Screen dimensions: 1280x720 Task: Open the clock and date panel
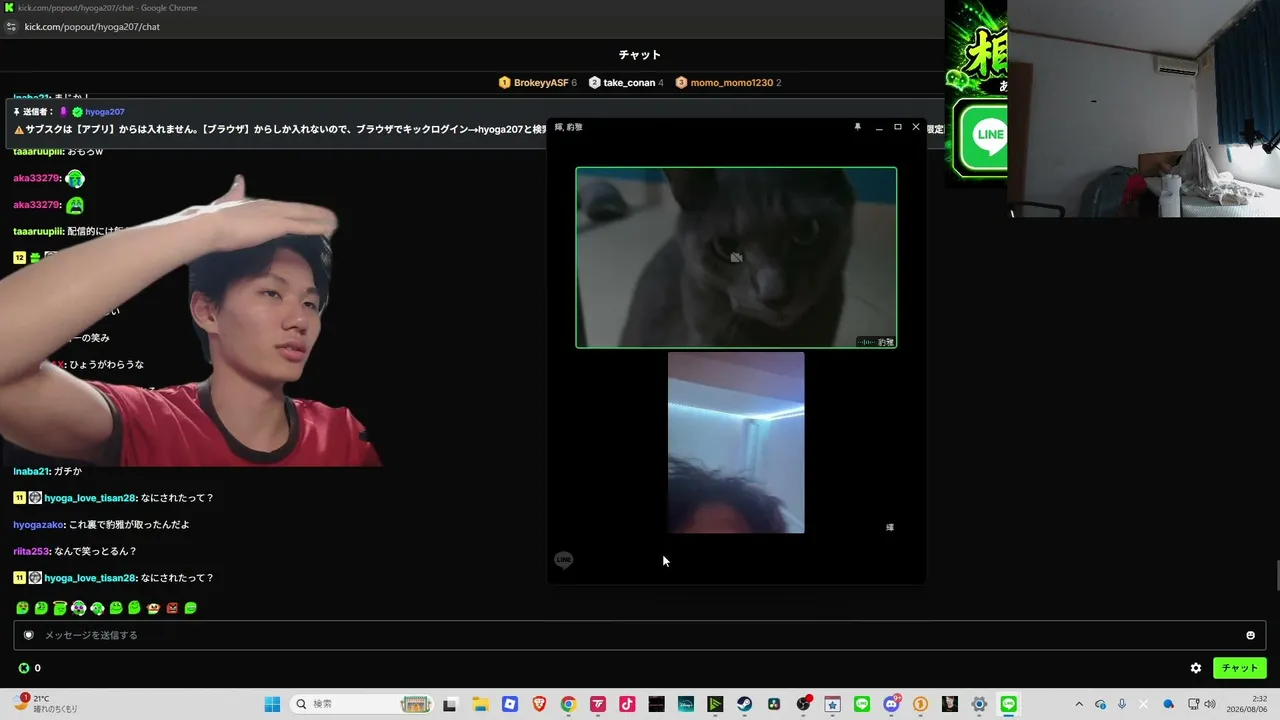pos(1249,704)
